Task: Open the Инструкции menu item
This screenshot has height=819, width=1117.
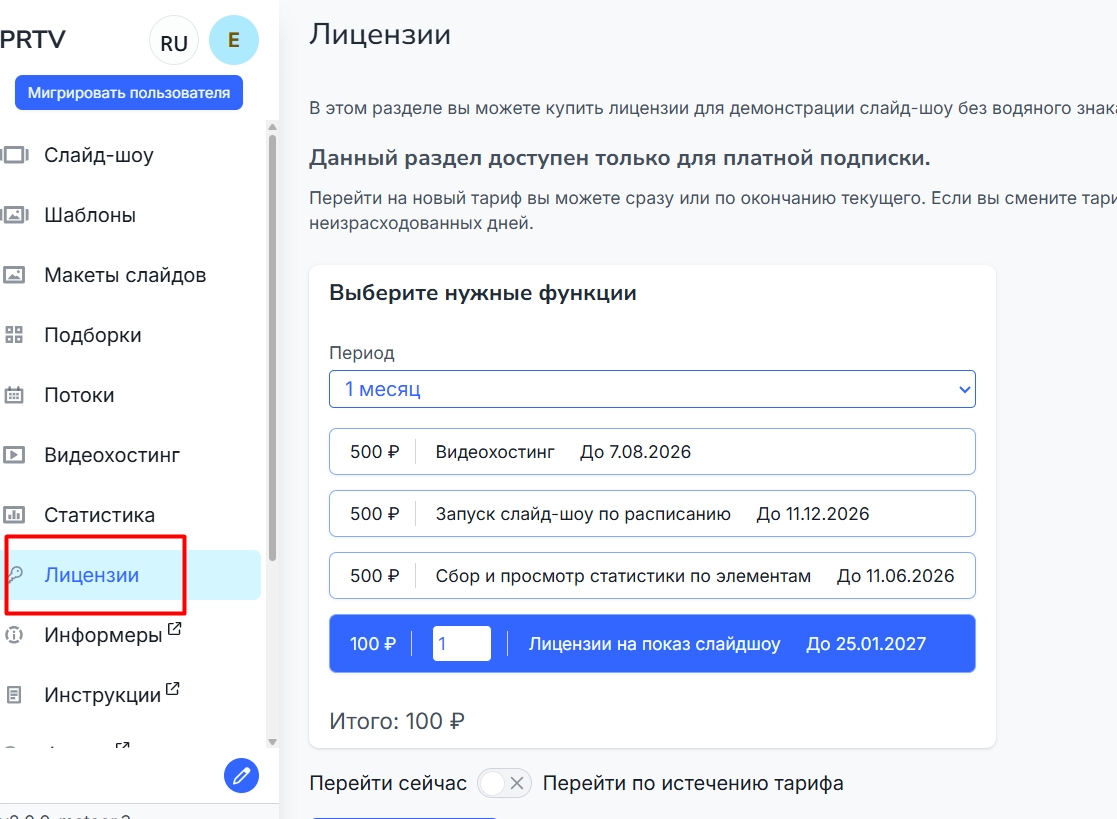Action: (103, 695)
